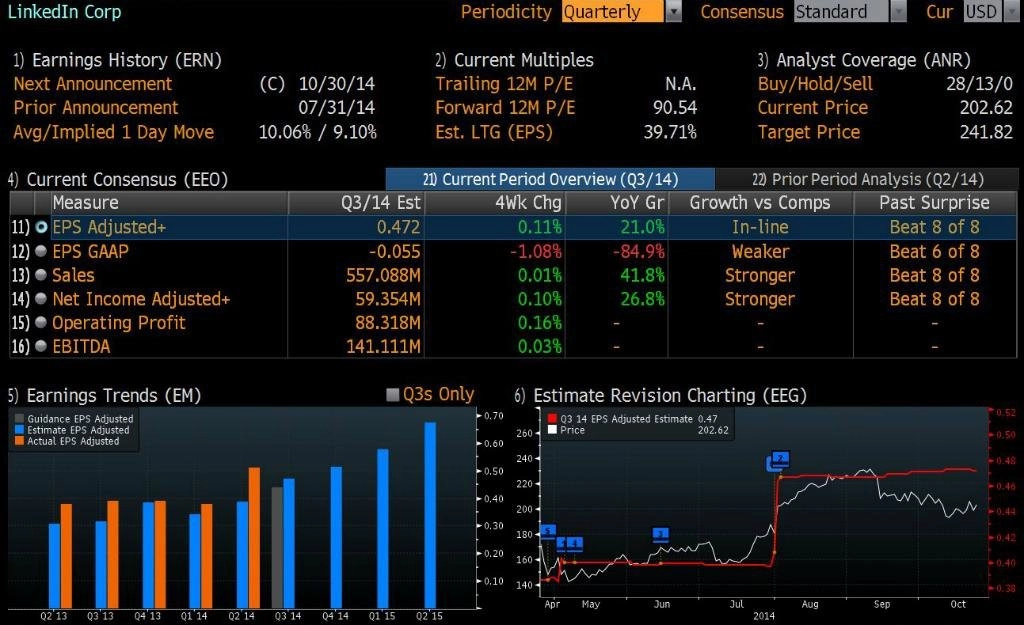1024x625 pixels.
Task: Click the YoY Gr column header
Action: click(x=617, y=203)
